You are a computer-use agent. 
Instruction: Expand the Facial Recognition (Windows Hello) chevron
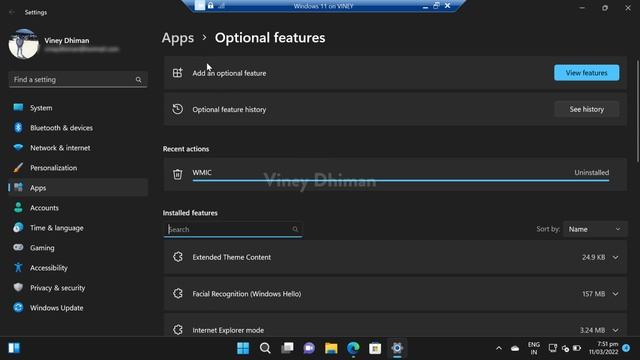coord(615,294)
